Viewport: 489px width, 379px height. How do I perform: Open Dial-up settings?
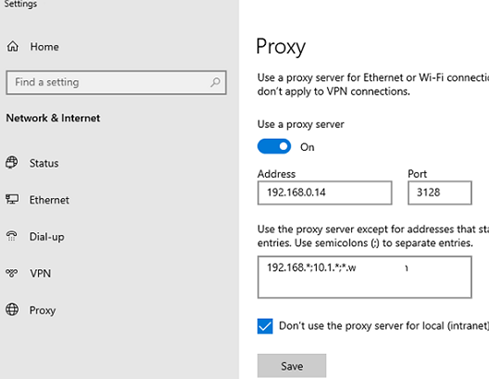pyautogui.click(x=47, y=237)
